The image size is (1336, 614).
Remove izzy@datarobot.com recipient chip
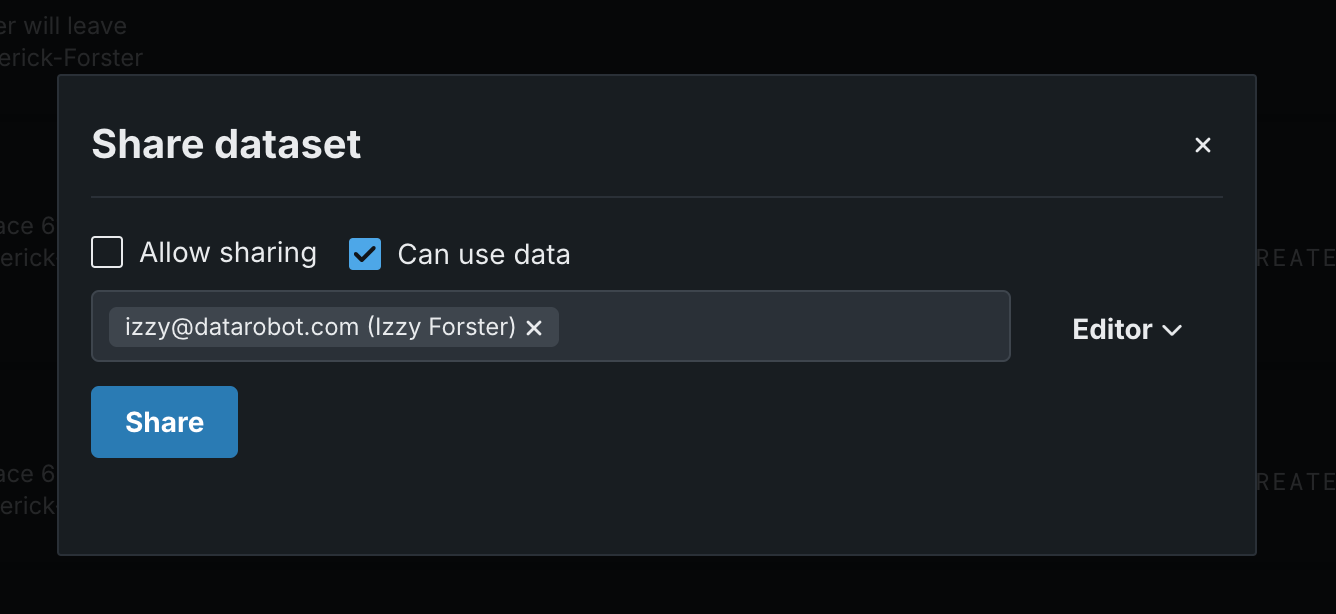coord(534,328)
